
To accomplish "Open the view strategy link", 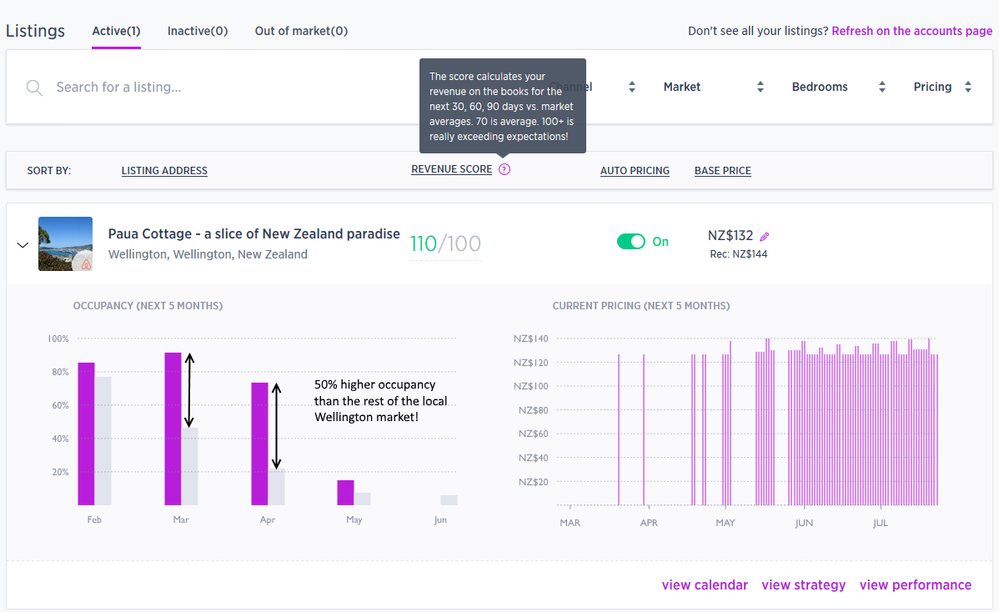I will pyautogui.click(x=803, y=585).
